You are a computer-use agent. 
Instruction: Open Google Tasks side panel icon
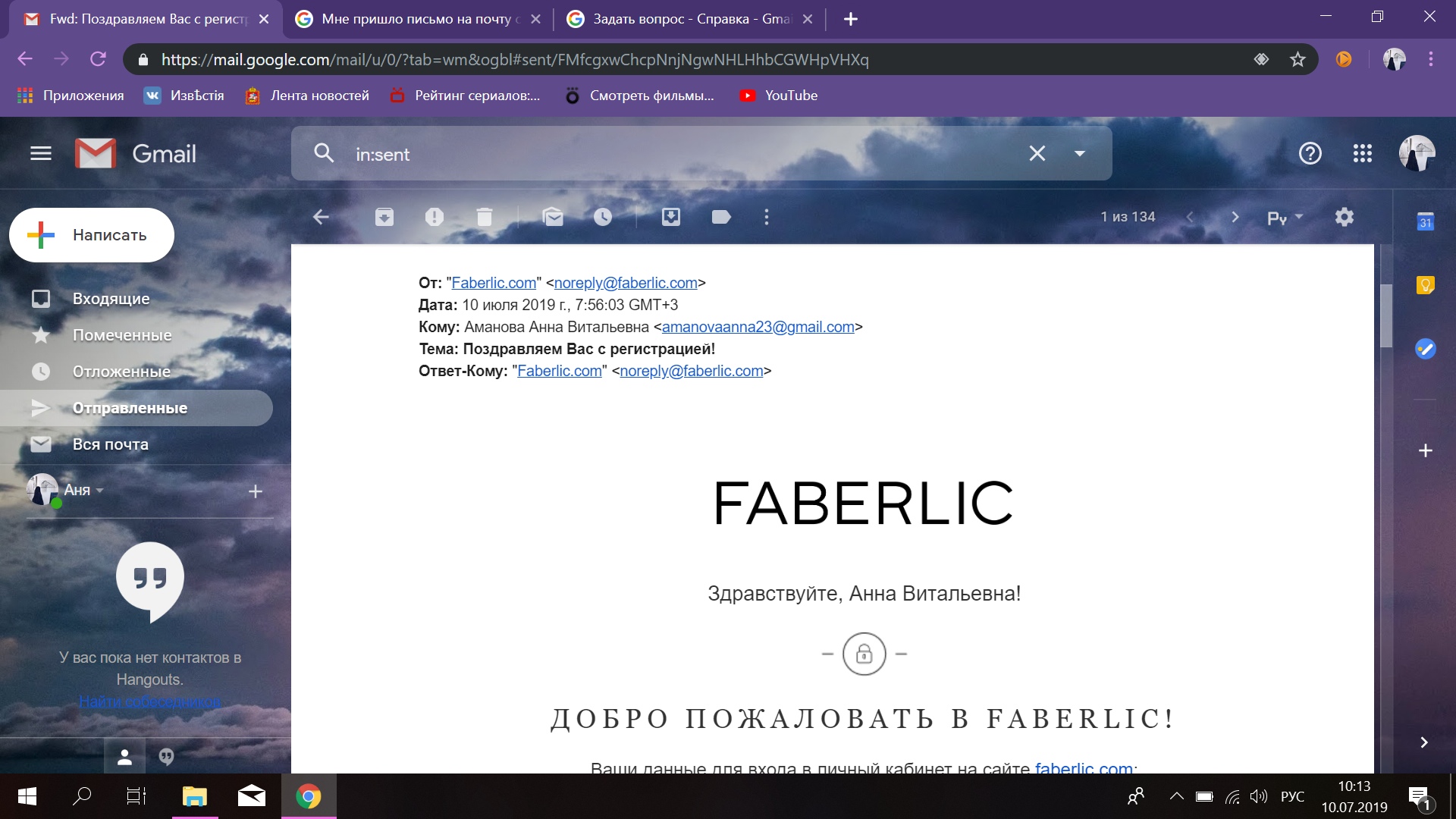(1426, 349)
